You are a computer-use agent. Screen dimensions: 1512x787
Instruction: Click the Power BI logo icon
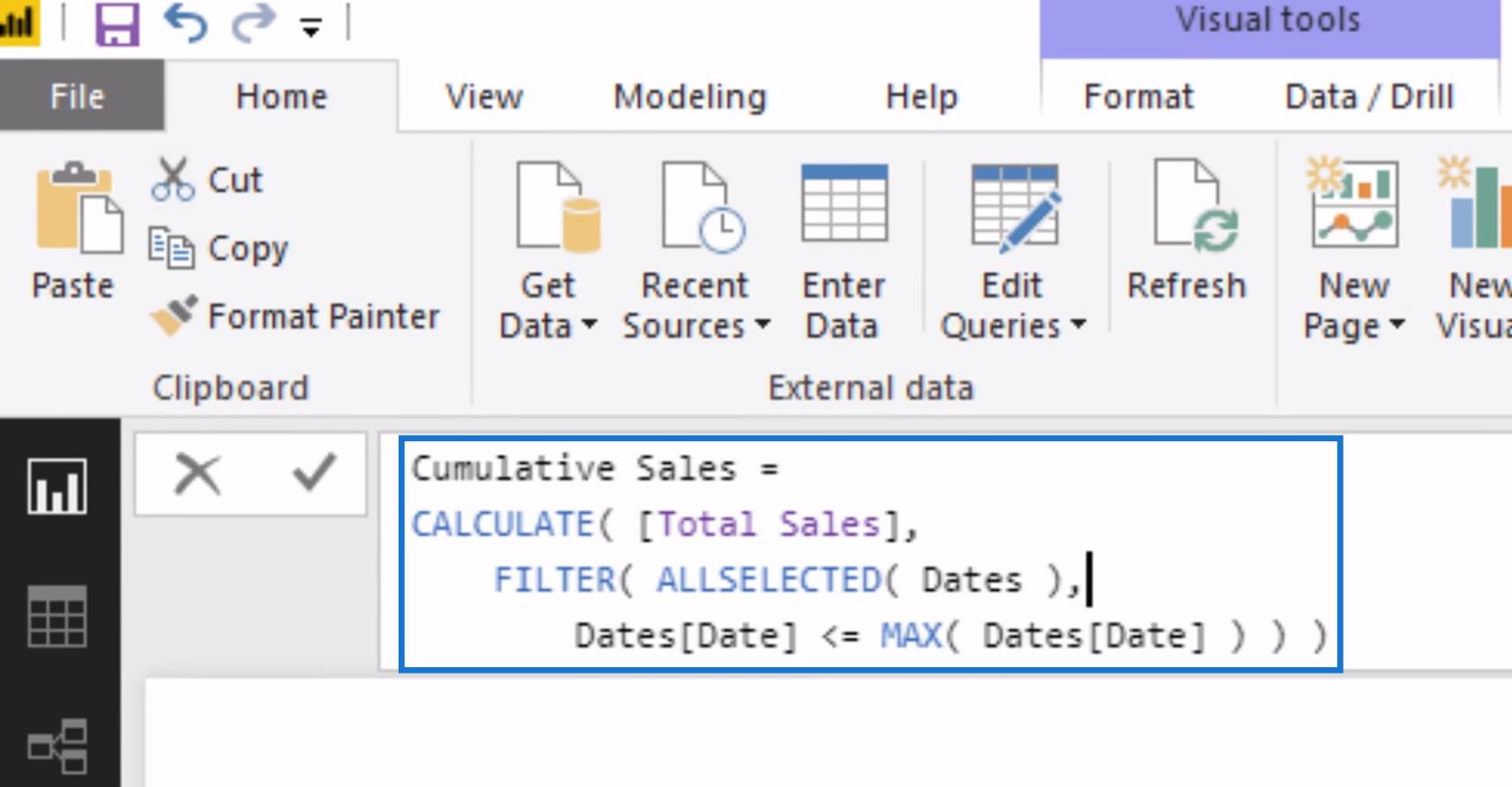click(18, 22)
